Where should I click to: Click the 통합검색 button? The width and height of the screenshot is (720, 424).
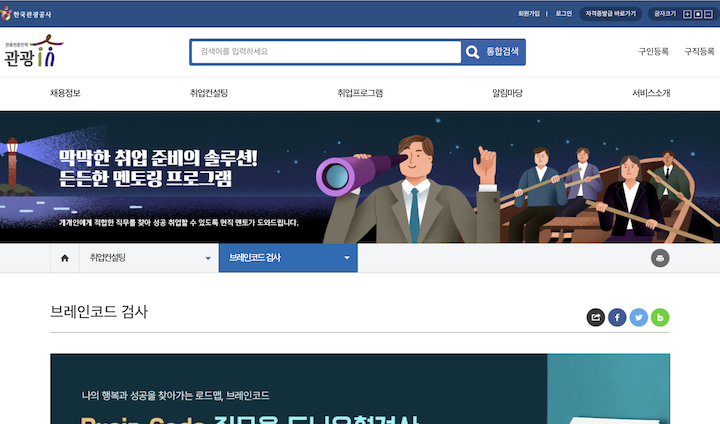[494, 52]
